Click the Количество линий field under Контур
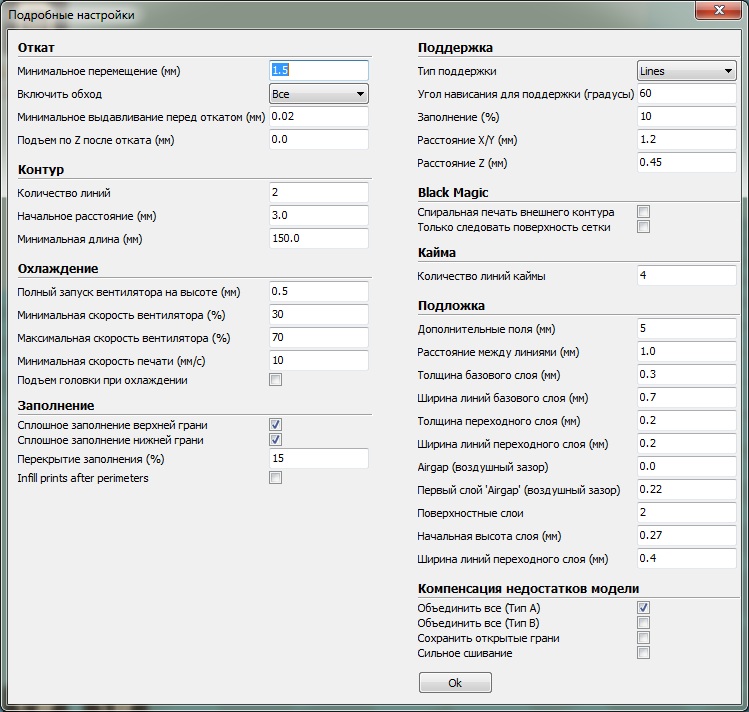The height and width of the screenshot is (712, 749). (319, 192)
